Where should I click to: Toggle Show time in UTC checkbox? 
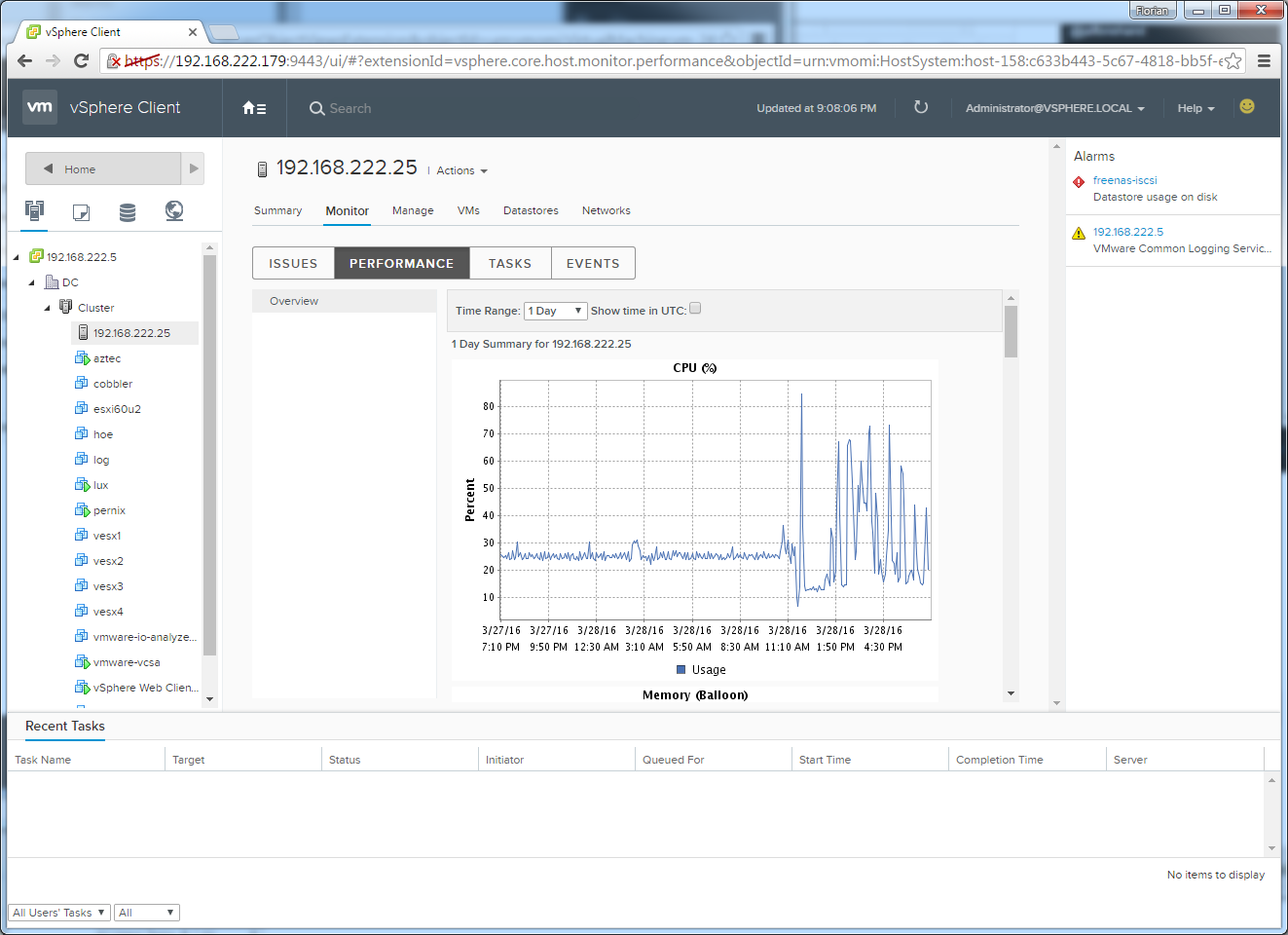click(695, 308)
